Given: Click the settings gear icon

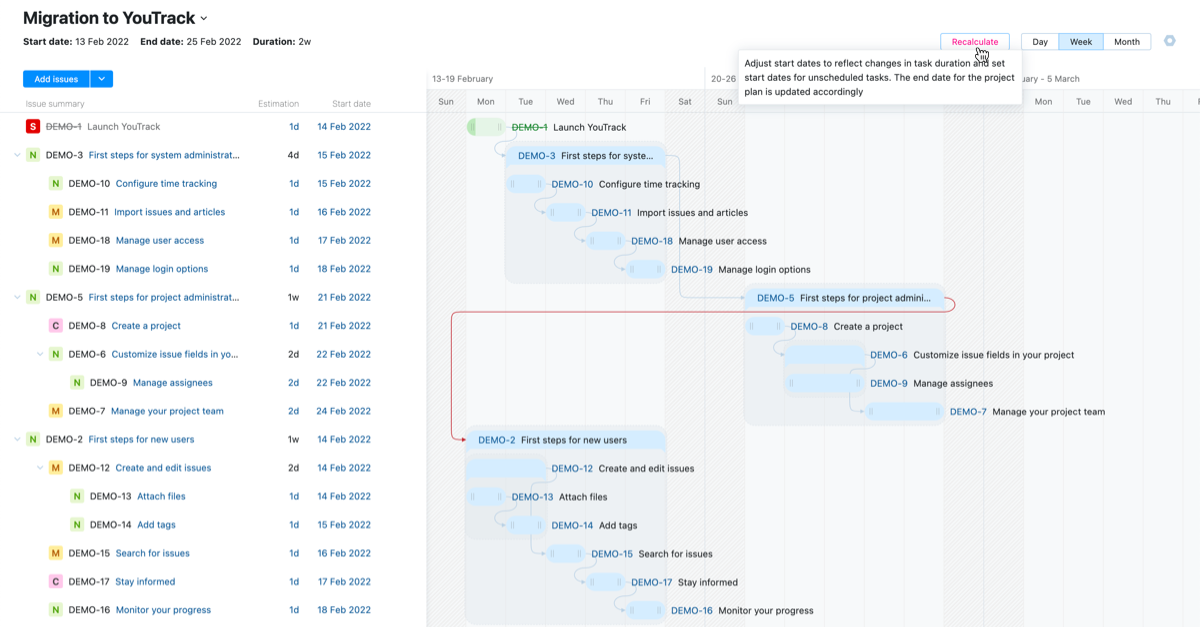Looking at the screenshot, I should [1169, 41].
